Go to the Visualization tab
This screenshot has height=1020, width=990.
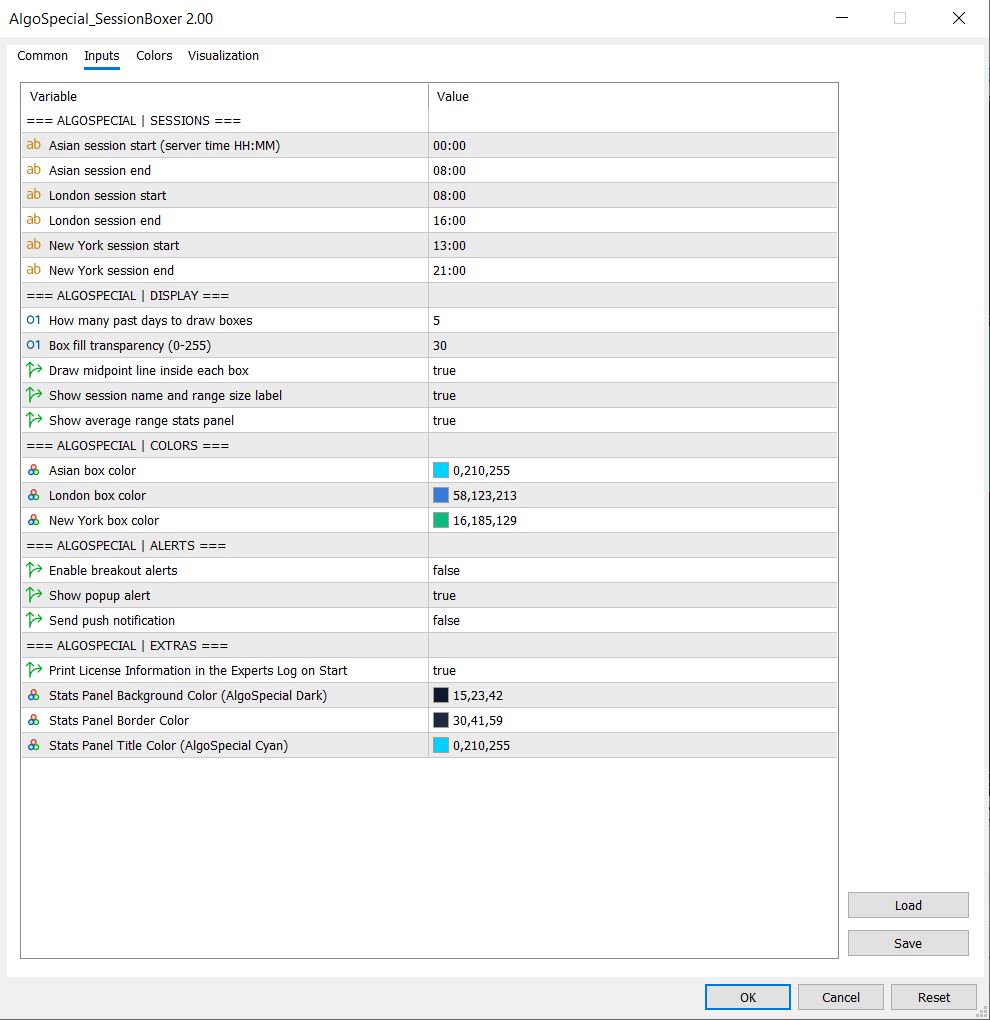223,55
